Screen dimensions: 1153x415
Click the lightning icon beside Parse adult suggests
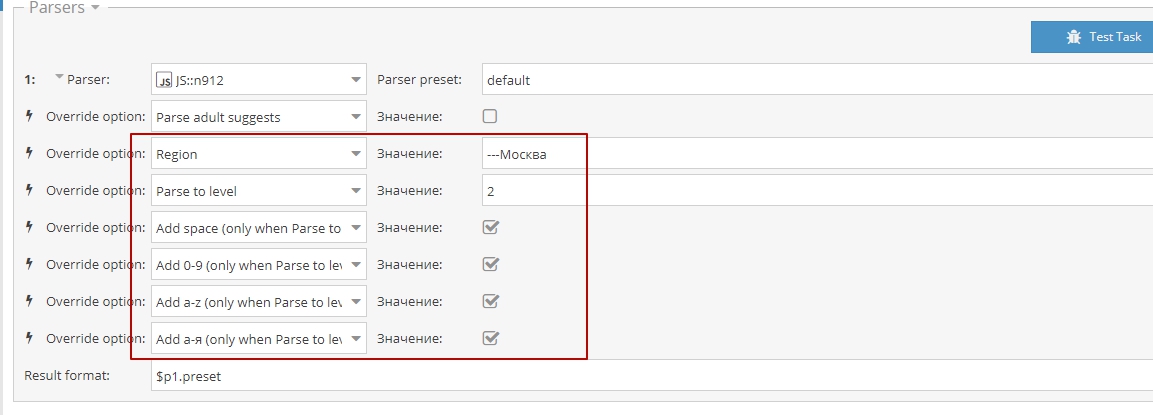click(x=29, y=117)
